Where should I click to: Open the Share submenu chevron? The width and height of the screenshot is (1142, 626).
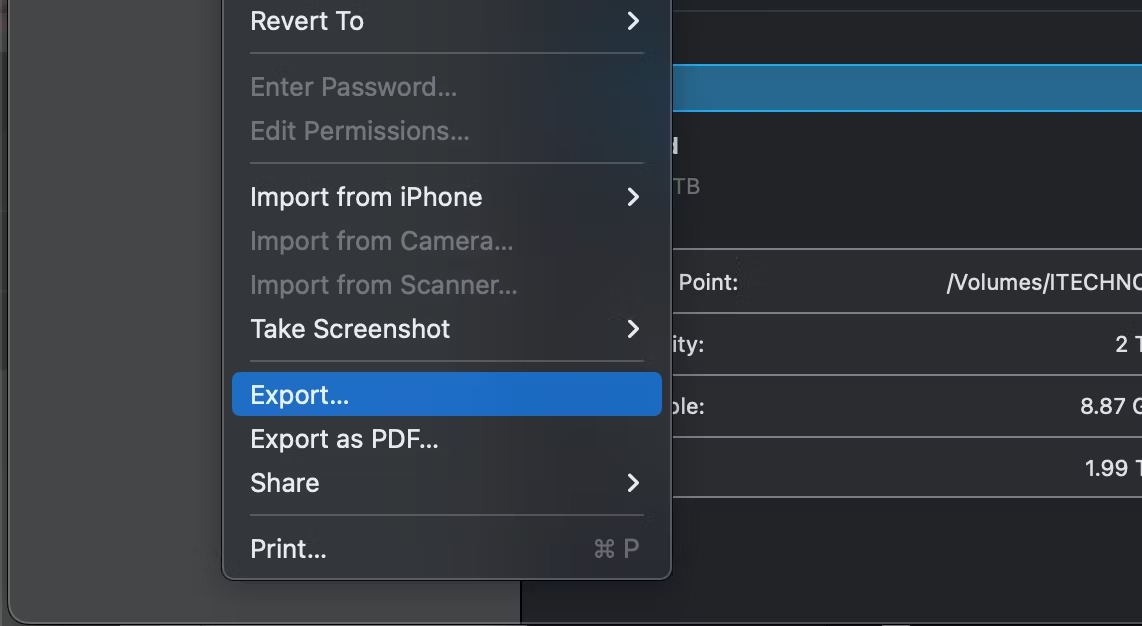click(x=633, y=483)
